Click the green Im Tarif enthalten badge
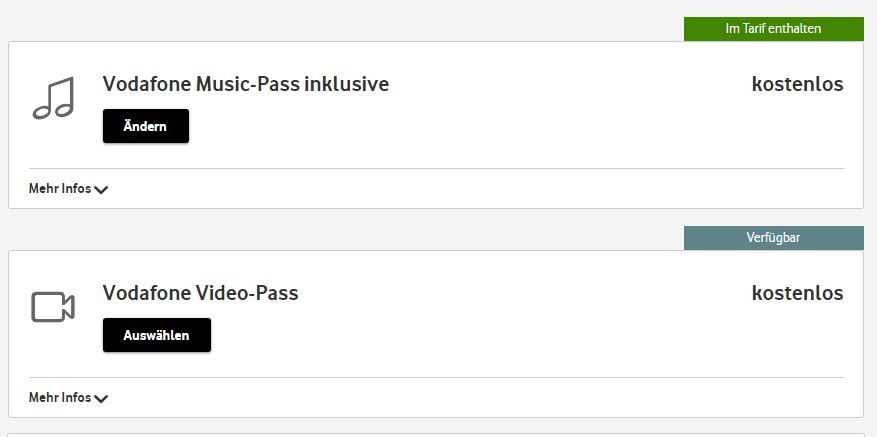Viewport: 877px width, 437px height. (x=773, y=29)
